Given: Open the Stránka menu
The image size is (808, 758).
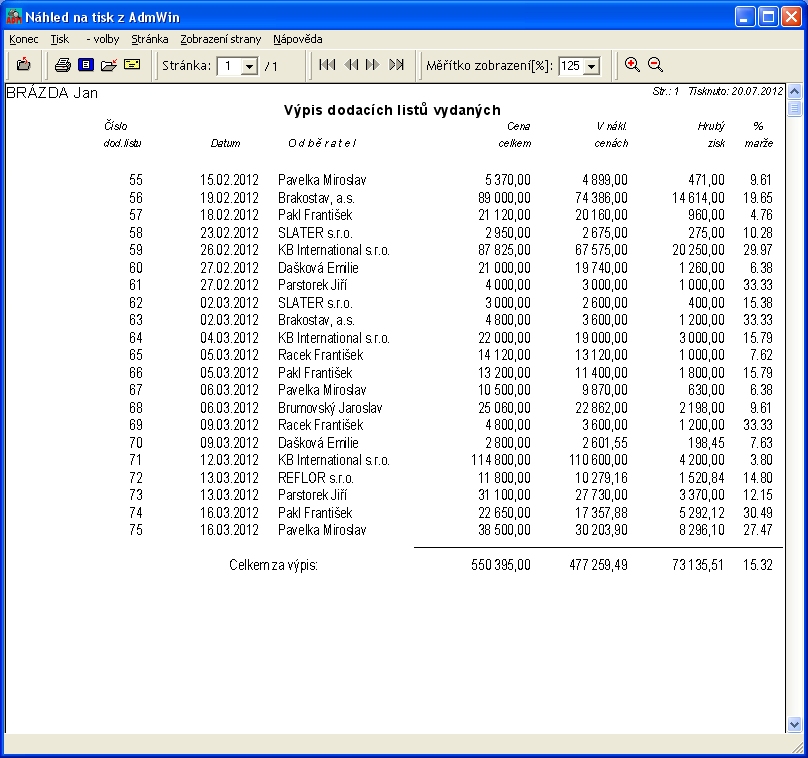Looking at the screenshot, I should (149, 39).
